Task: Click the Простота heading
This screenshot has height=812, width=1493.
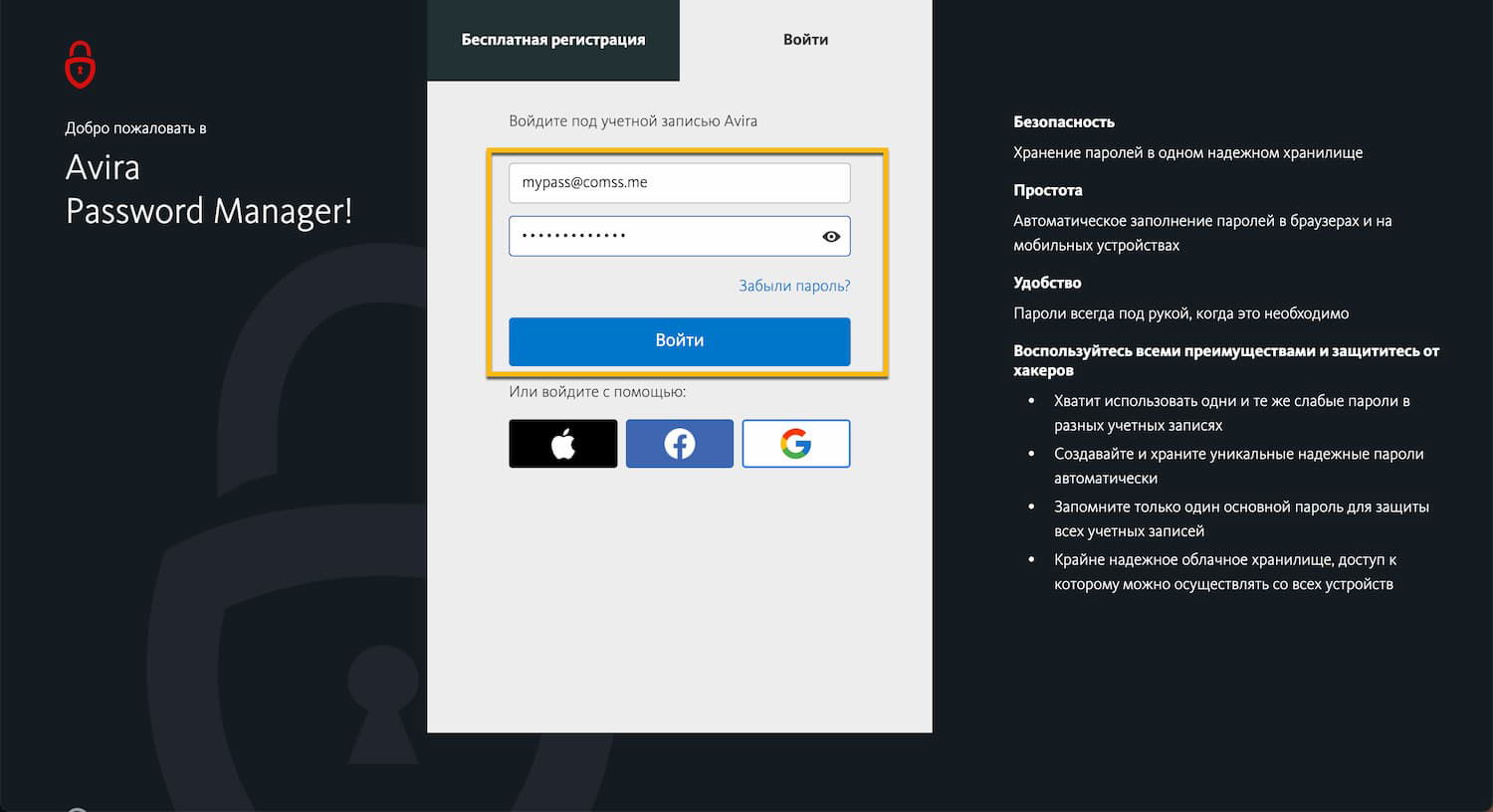Action: pyautogui.click(x=1048, y=190)
